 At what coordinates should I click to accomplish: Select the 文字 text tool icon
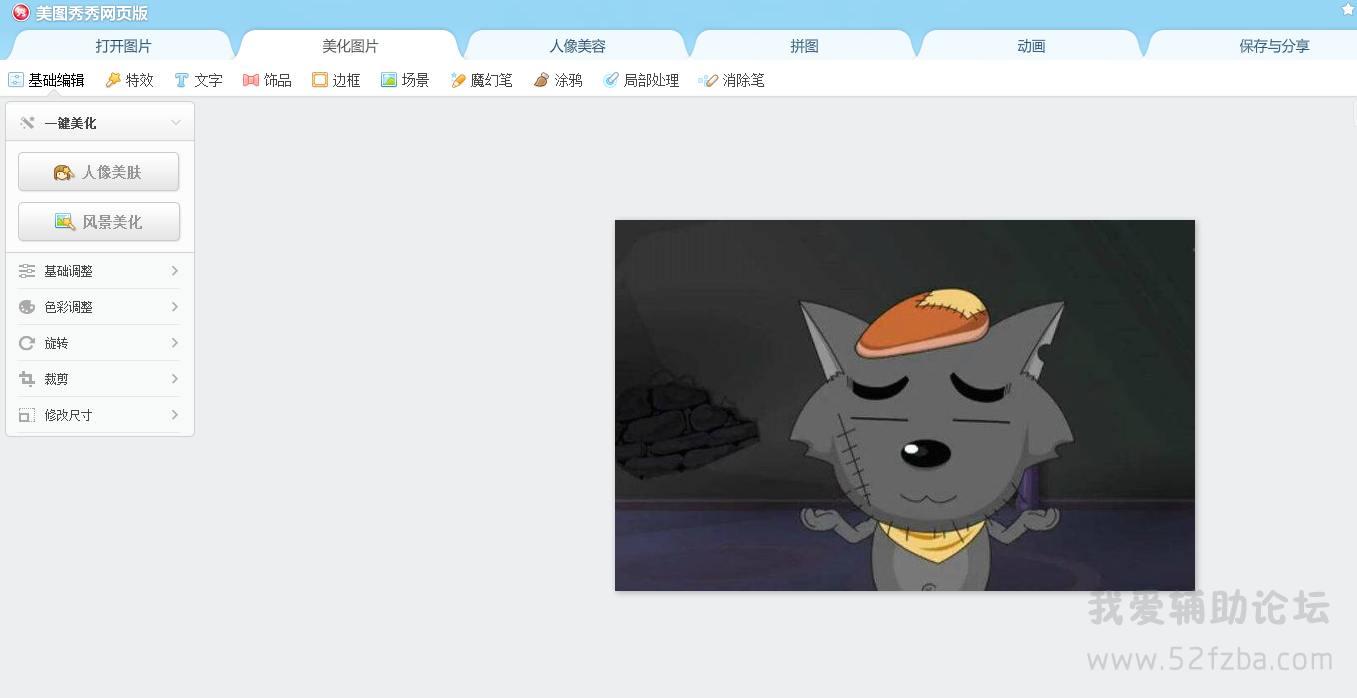[x=181, y=80]
